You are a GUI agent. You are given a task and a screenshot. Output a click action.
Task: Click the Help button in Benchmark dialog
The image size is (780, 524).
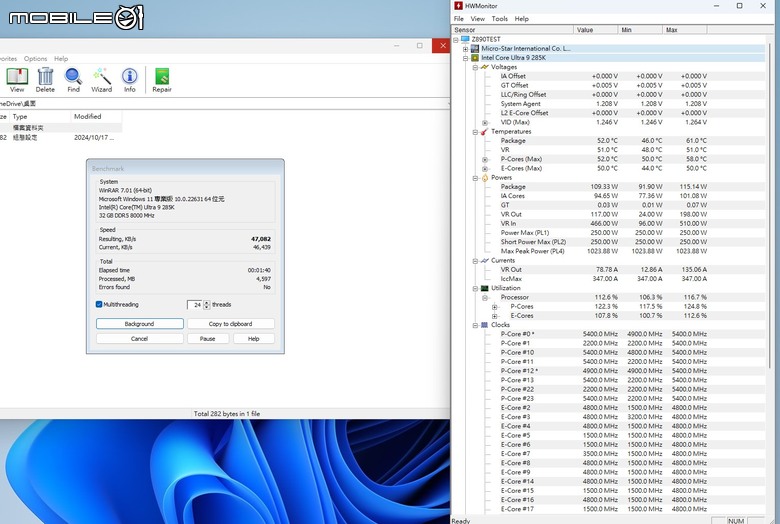tap(253, 339)
